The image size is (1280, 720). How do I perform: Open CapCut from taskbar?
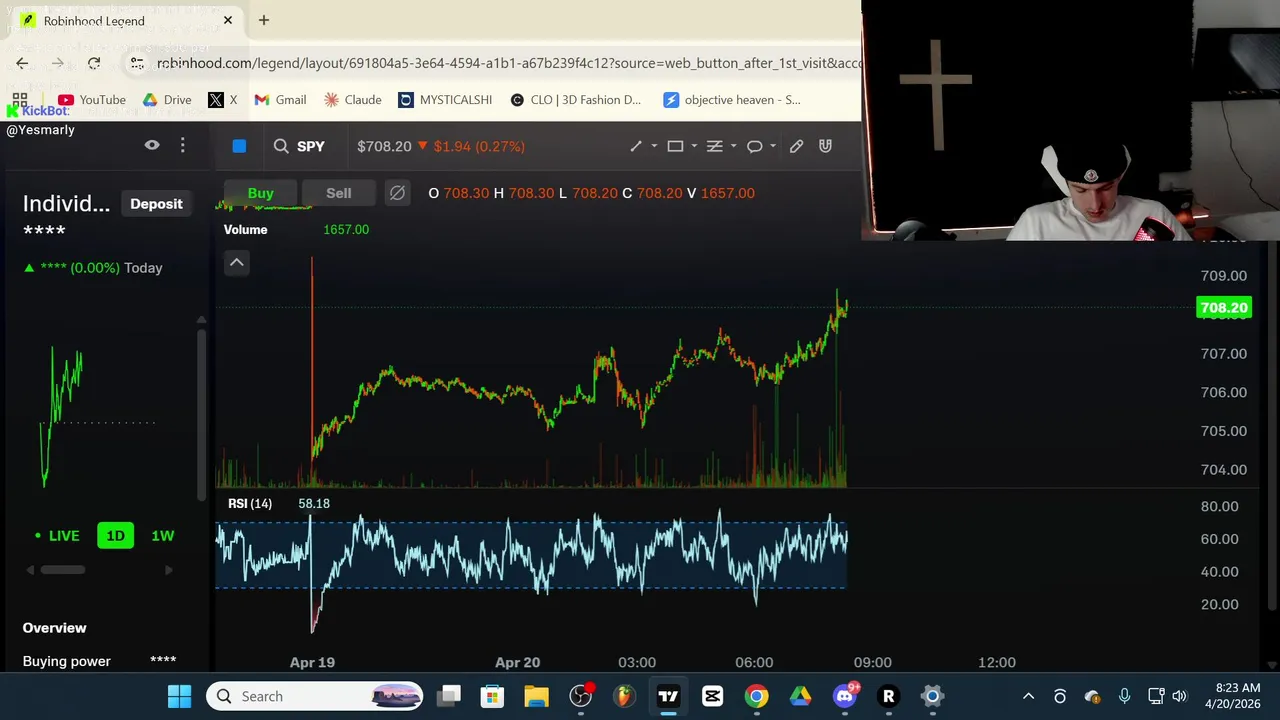[712, 696]
